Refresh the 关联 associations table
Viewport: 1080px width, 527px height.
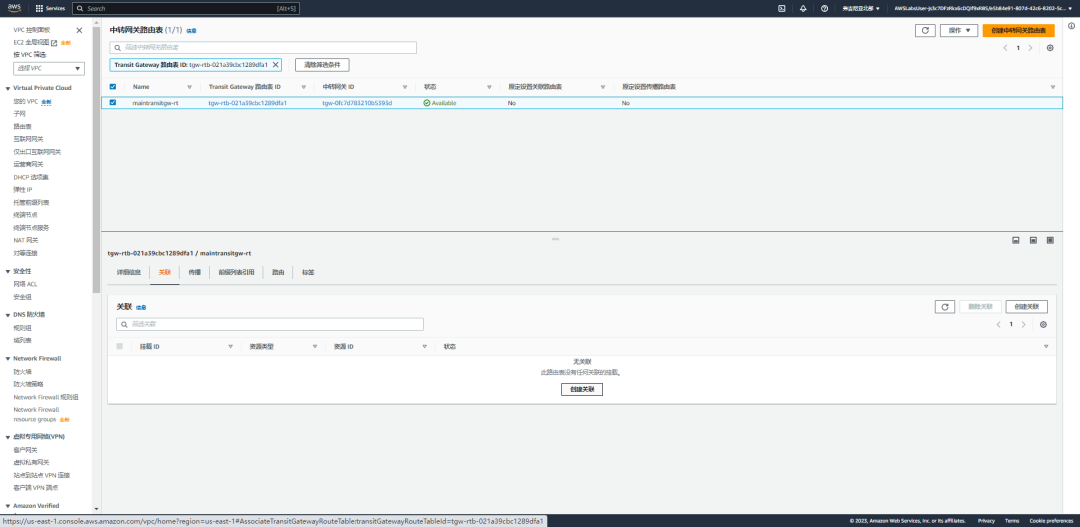945,307
